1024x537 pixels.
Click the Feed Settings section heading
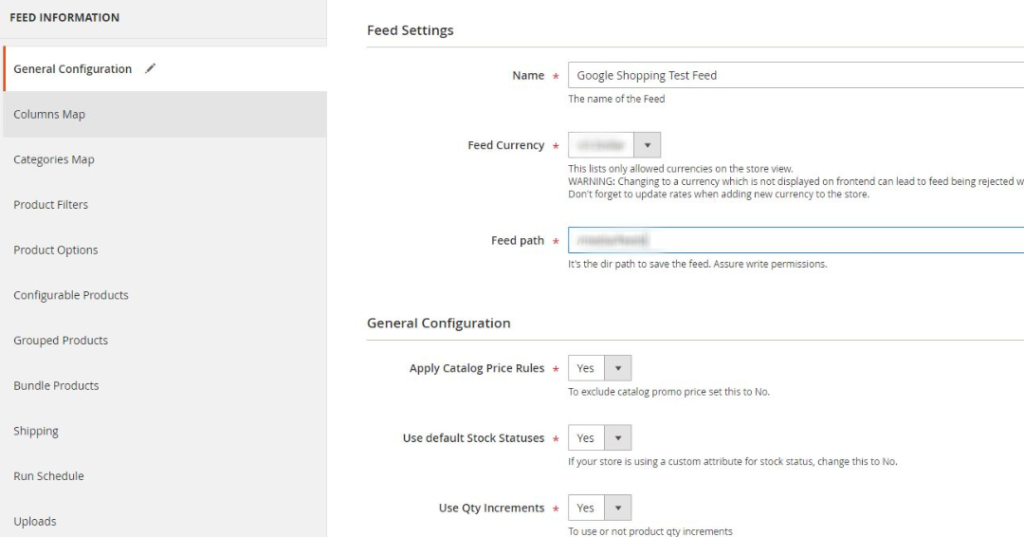410,30
